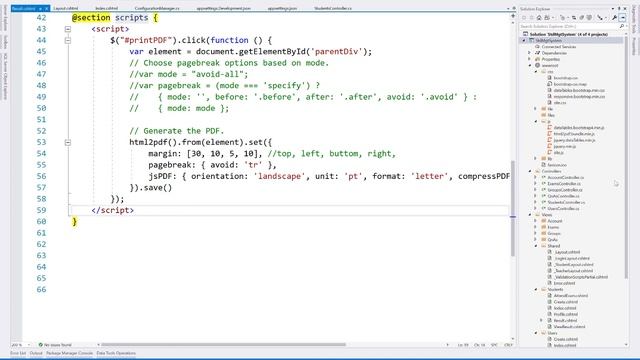Select html2pdf.bundle.min.js file
The image size is (640, 360).
574,134
